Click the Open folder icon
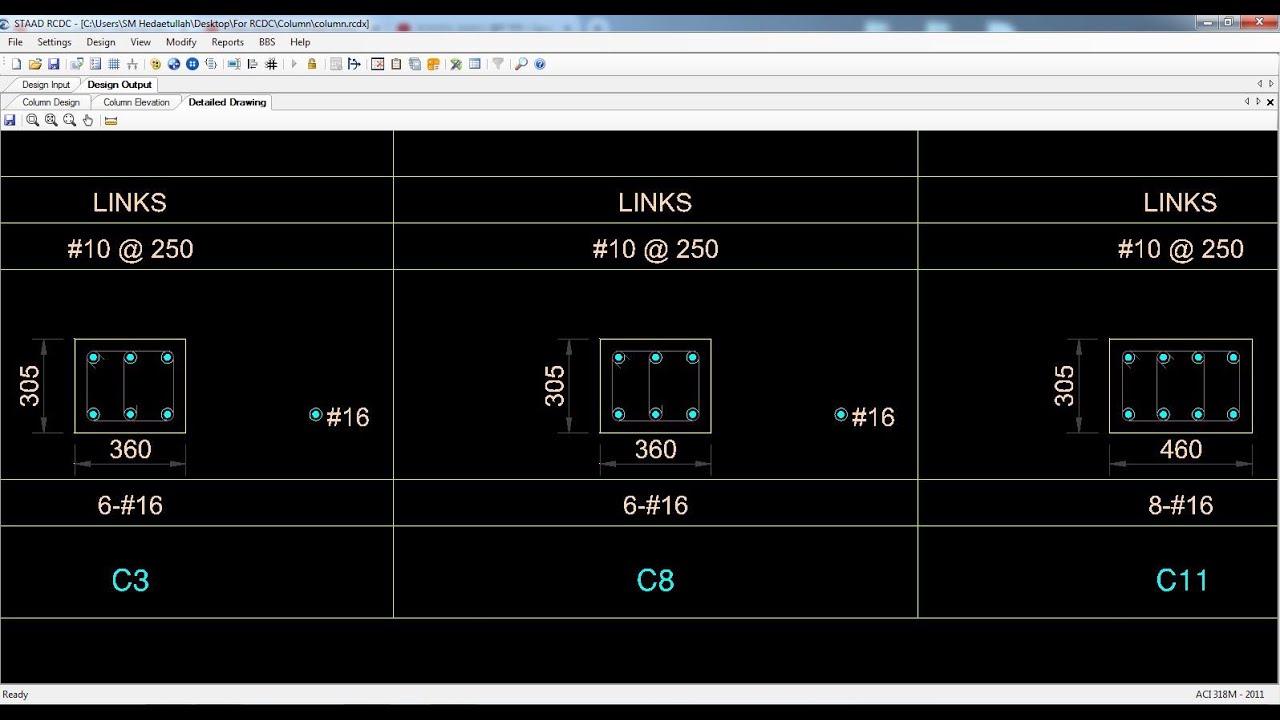Viewport: 1280px width, 720px height. [35, 64]
